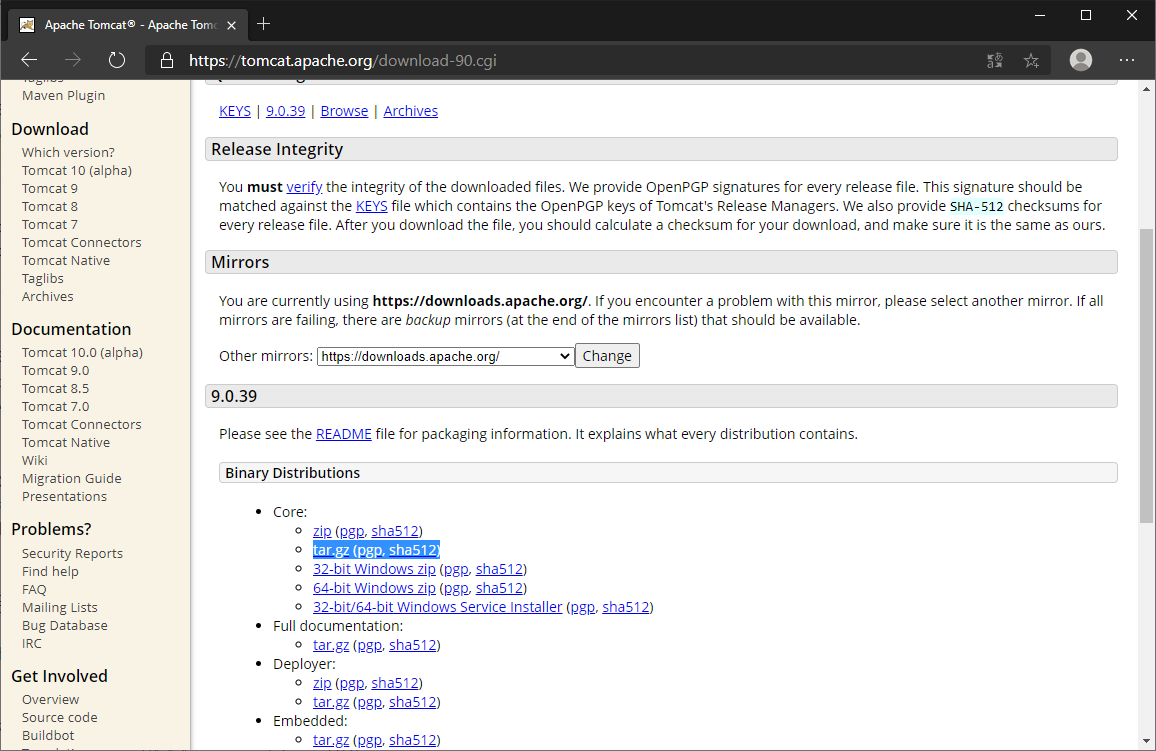Image resolution: width=1156 pixels, height=751 pixels.
Task: View site info via the lock icon
Action: point(167,60)
